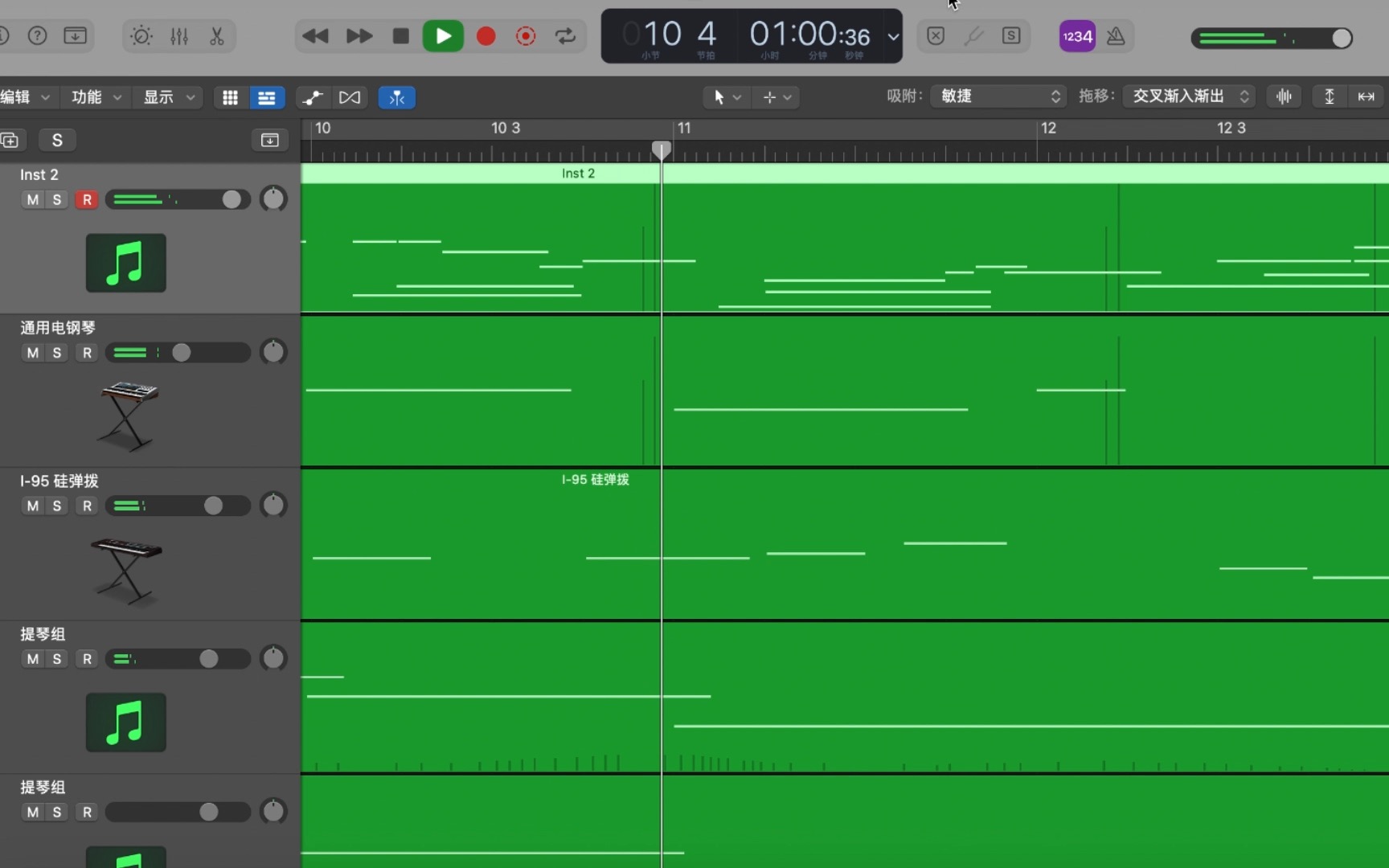Stop playback with the square button
This screenshot has width=1389, height=868.
(x=400, y=36)
